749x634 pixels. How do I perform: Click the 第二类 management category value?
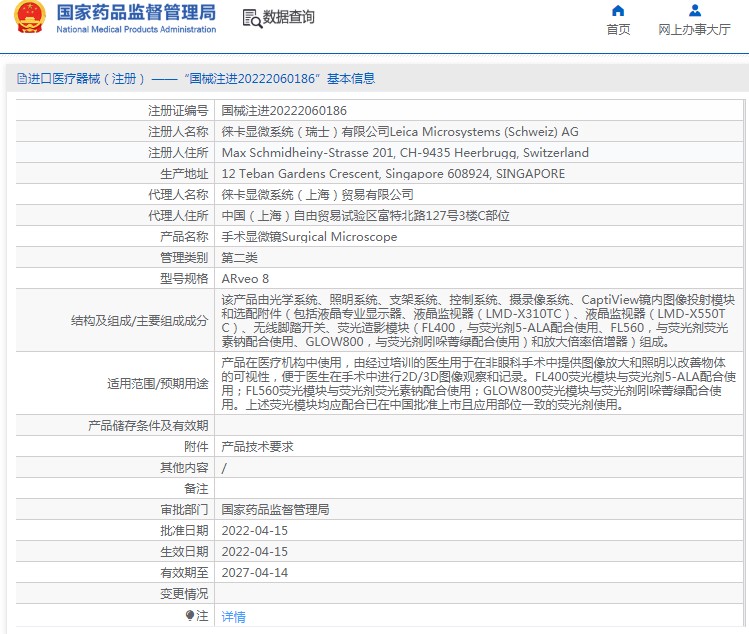tap(239, 258)
